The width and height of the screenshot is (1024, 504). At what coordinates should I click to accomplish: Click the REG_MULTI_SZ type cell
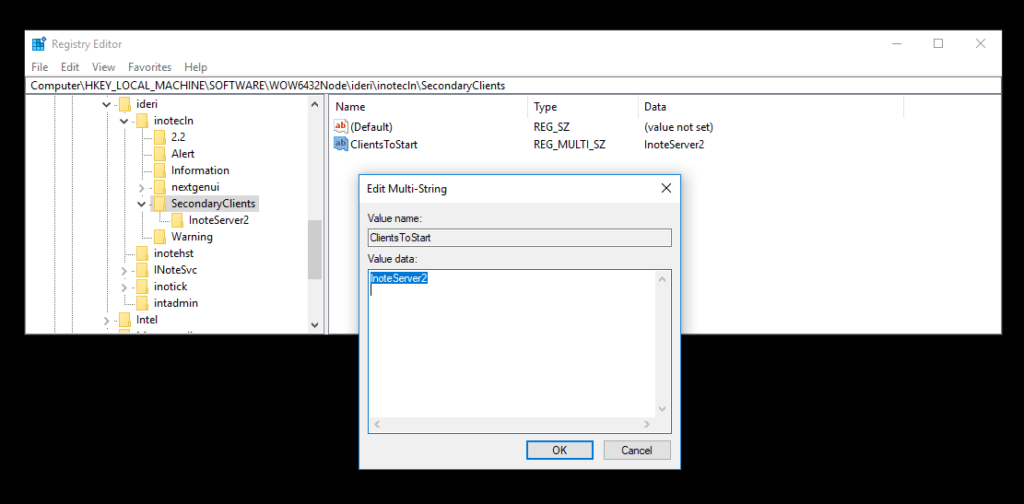coord(569,144)
